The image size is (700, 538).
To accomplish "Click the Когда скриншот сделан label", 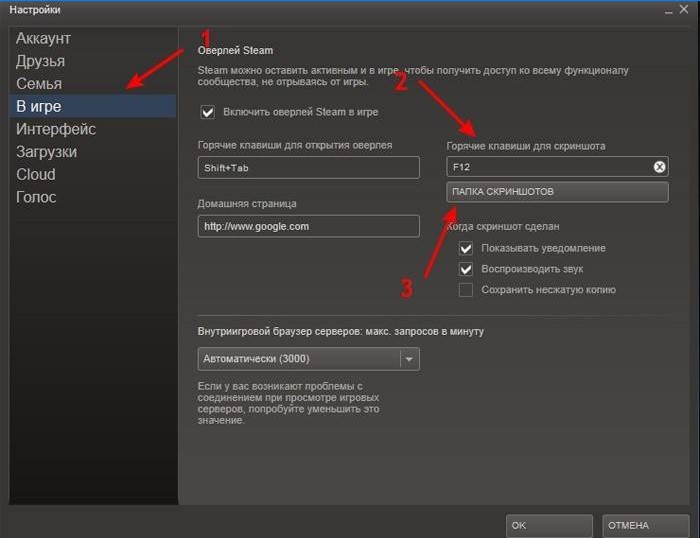I will coord(503,226).
